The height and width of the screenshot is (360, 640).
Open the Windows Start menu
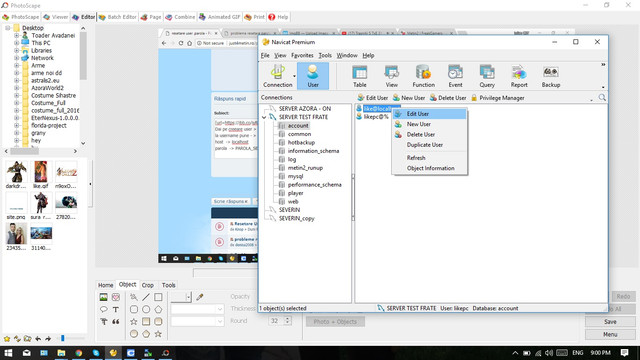[8, 353]
